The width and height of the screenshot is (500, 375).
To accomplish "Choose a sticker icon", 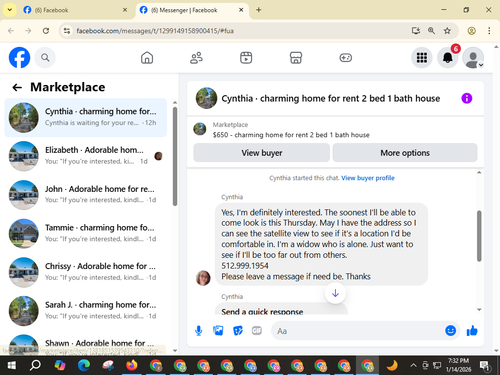I will 238,331.
